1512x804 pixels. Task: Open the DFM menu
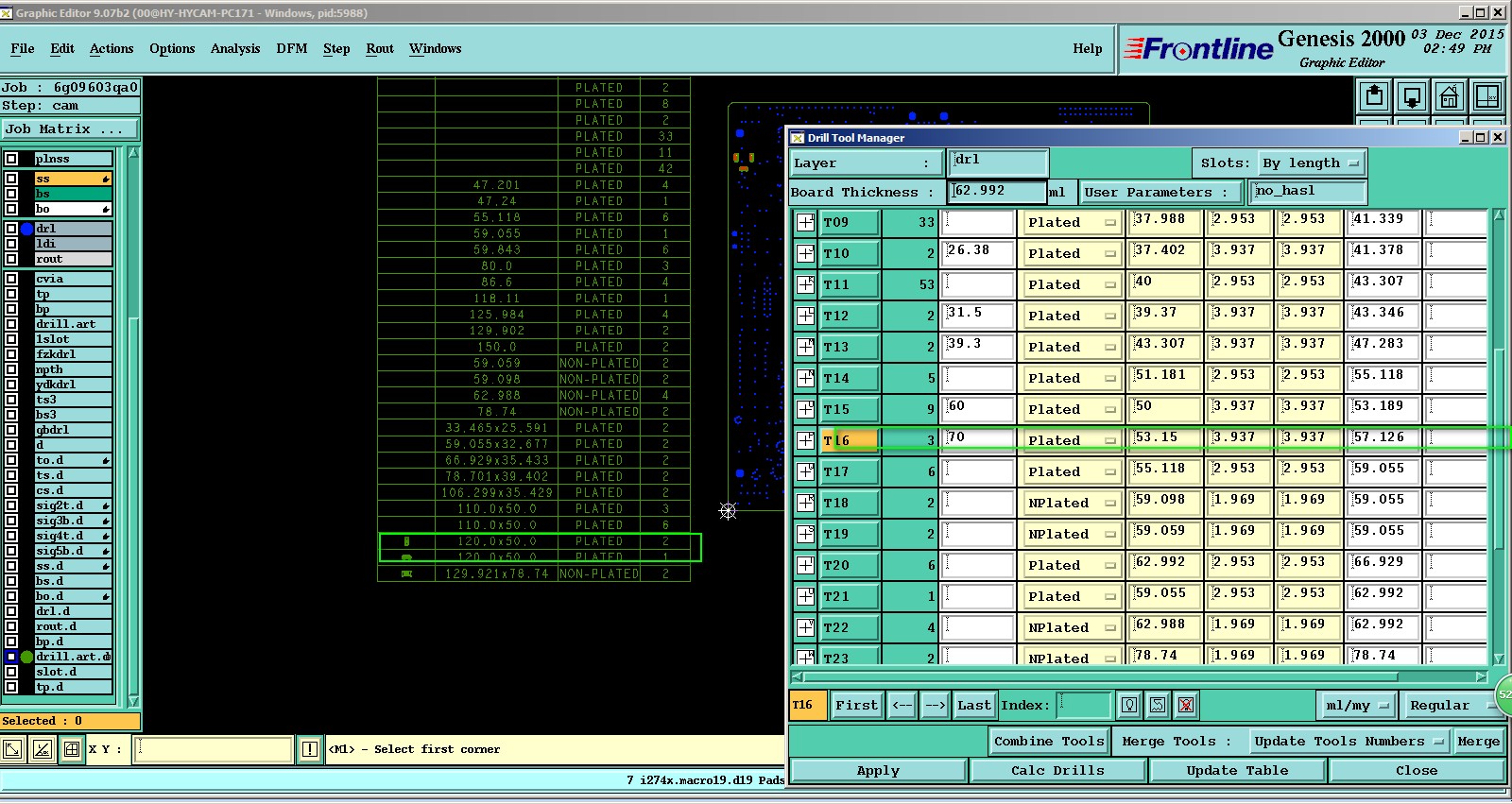tap(291, 49)
